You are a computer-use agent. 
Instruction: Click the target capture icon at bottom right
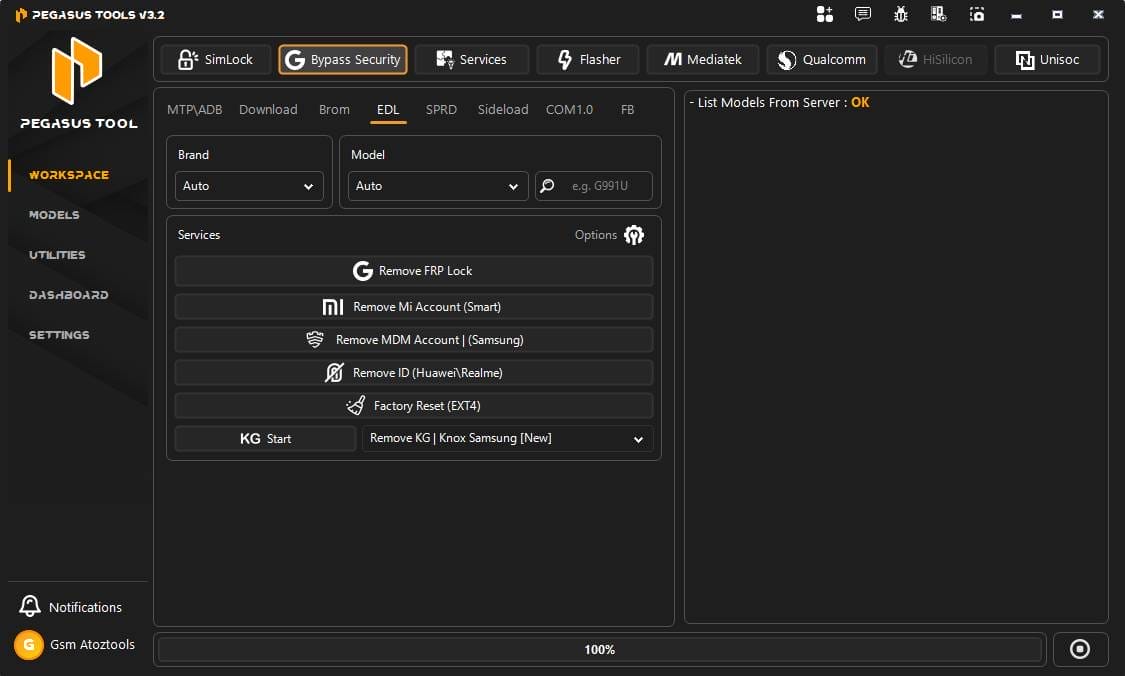click(1080, 649)
